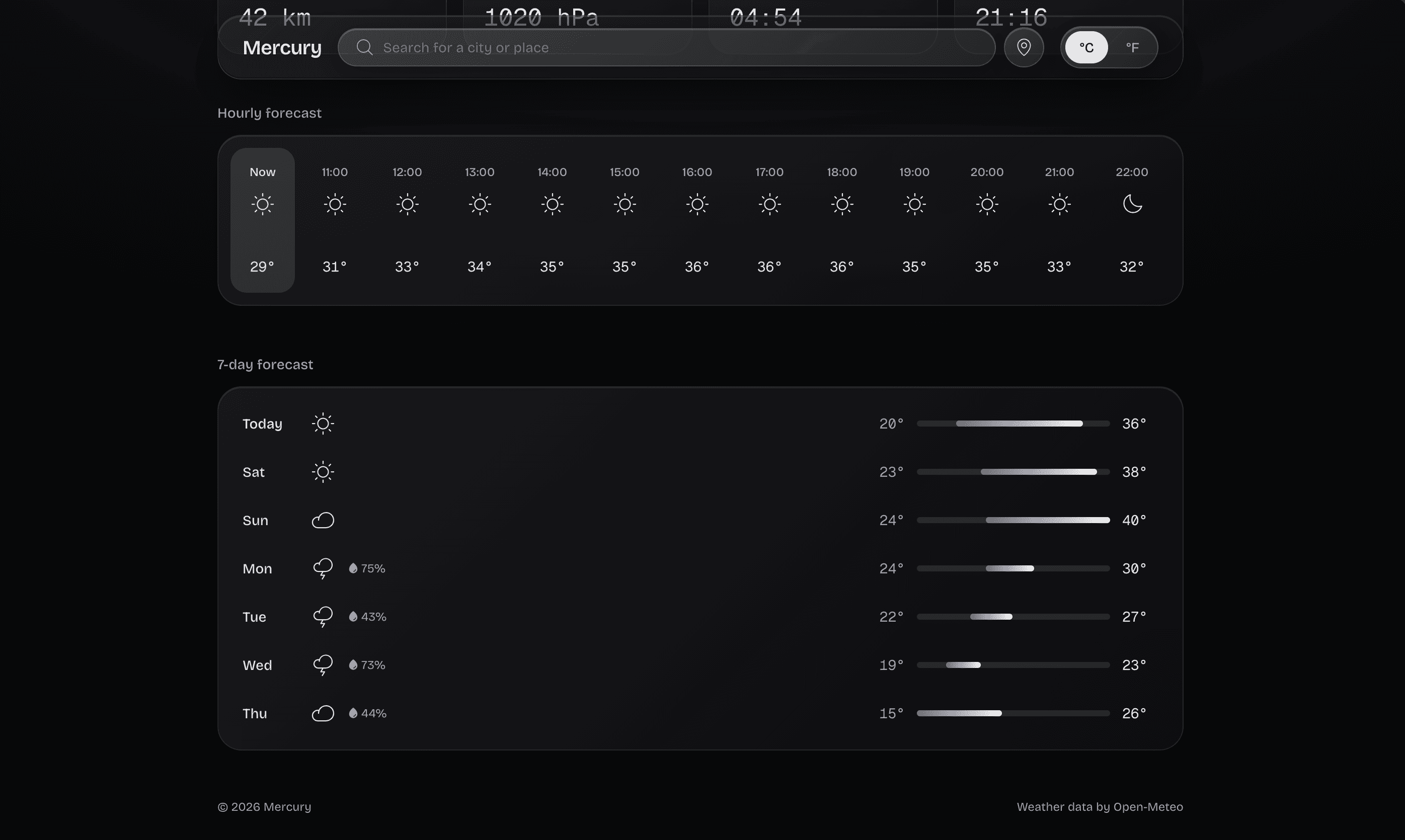
Task: Select the Now hourly card
Action: pos(263,220)
